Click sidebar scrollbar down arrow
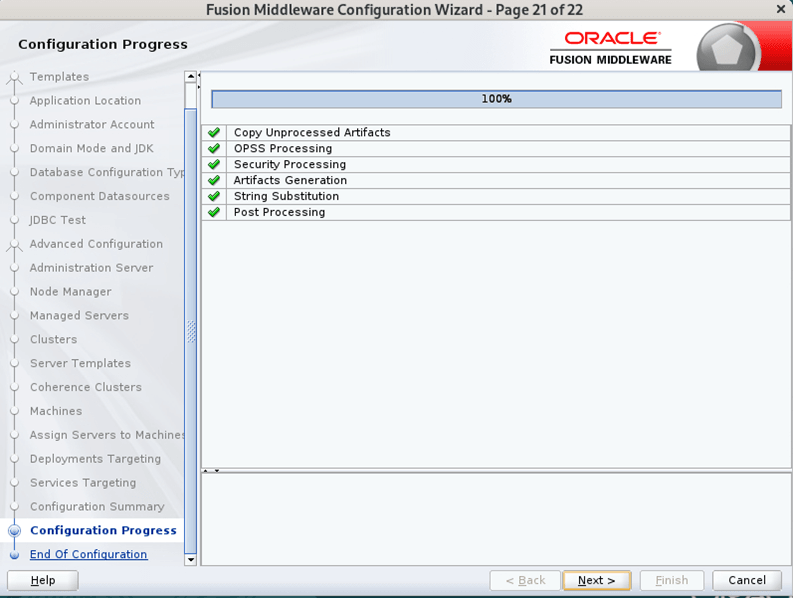Image resolution: width=793 pixels, height=598 pixels. [191, 560]
